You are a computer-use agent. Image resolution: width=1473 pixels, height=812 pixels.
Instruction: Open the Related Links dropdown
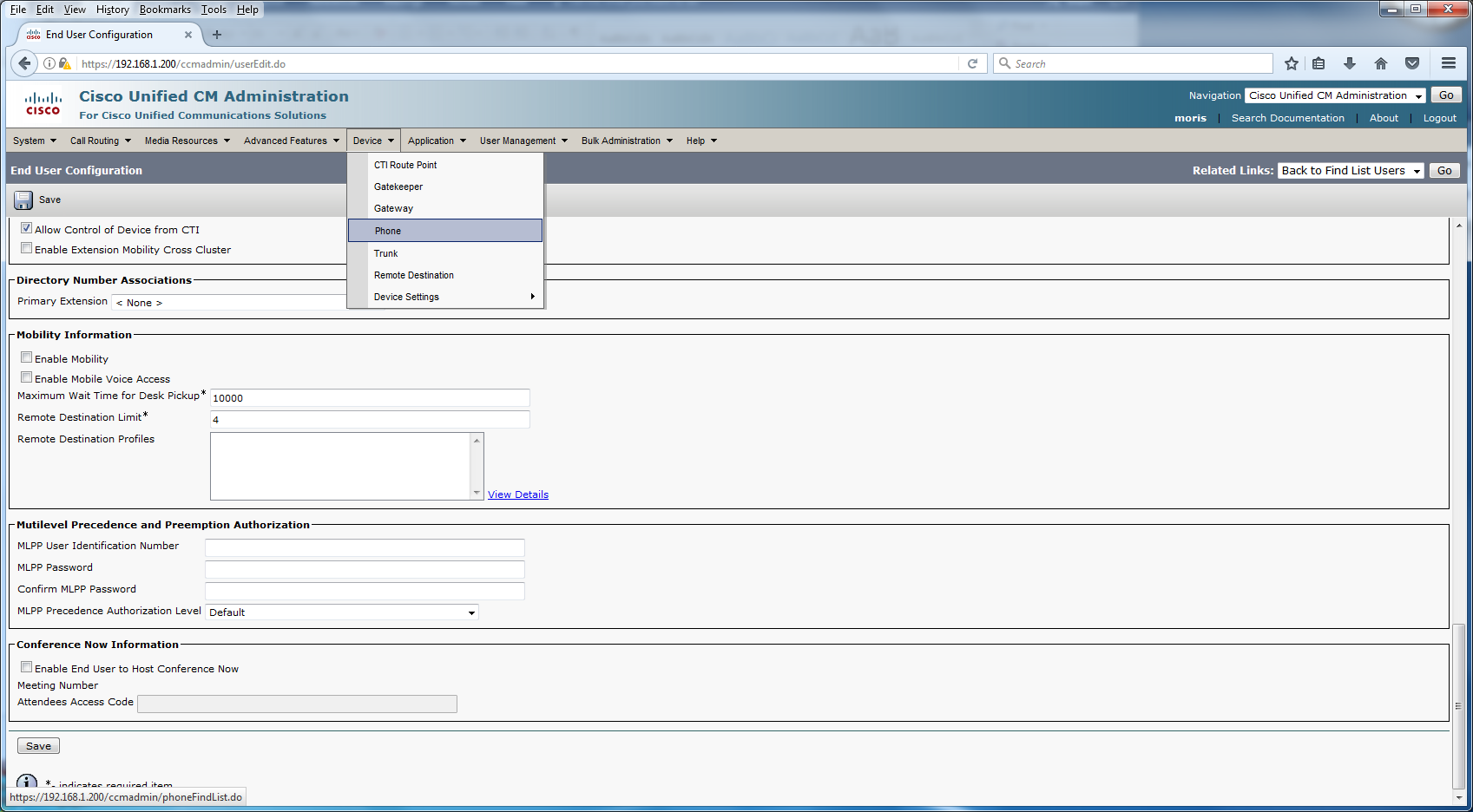coord(1351,171)
